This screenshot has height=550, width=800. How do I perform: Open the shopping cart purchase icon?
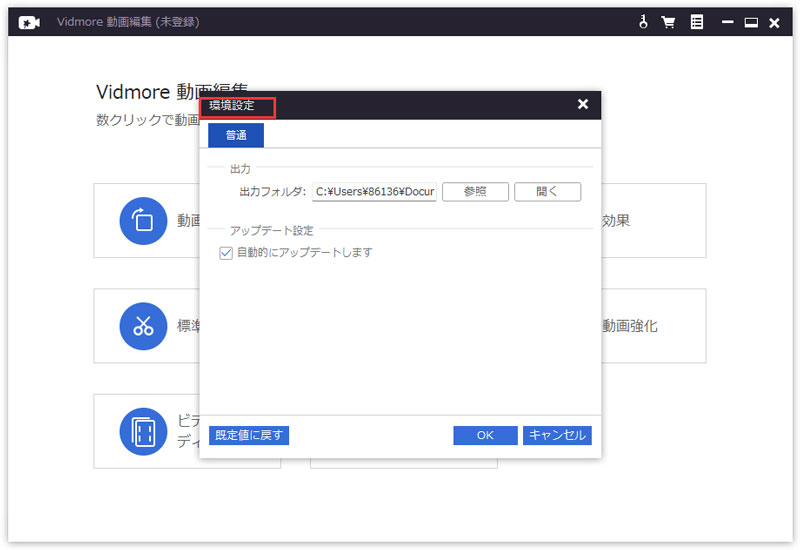click(668, 22)
